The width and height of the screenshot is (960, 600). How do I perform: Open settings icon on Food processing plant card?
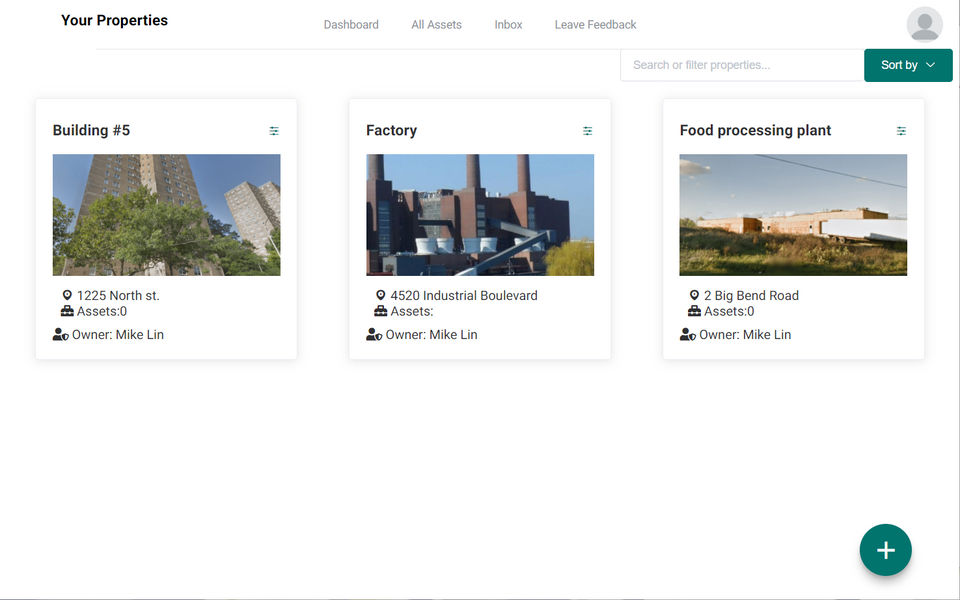click(x=901, y=131)
